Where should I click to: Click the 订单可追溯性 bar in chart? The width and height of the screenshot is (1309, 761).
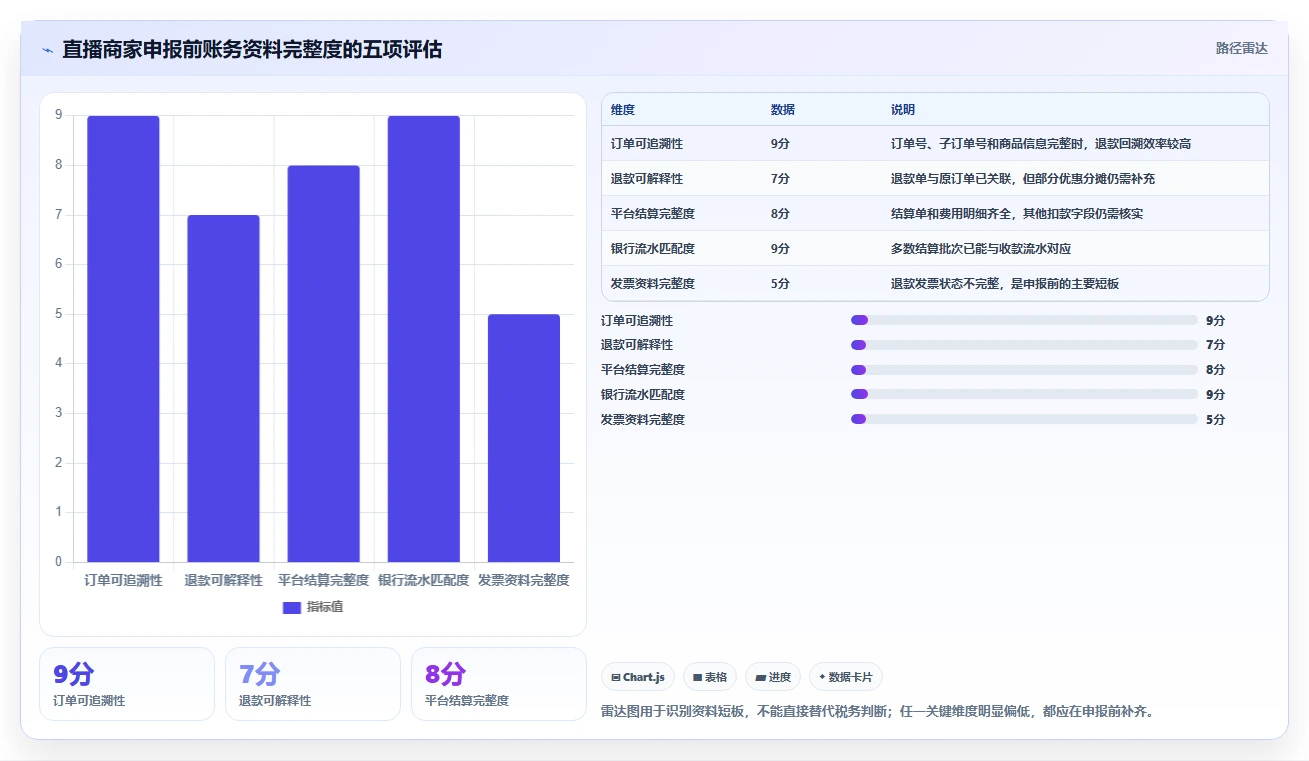123,339
